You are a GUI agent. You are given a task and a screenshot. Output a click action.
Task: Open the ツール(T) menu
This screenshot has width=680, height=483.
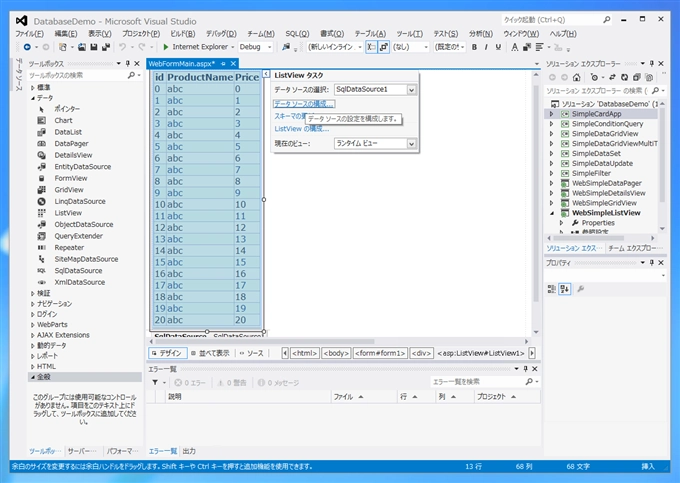[409, 34]
